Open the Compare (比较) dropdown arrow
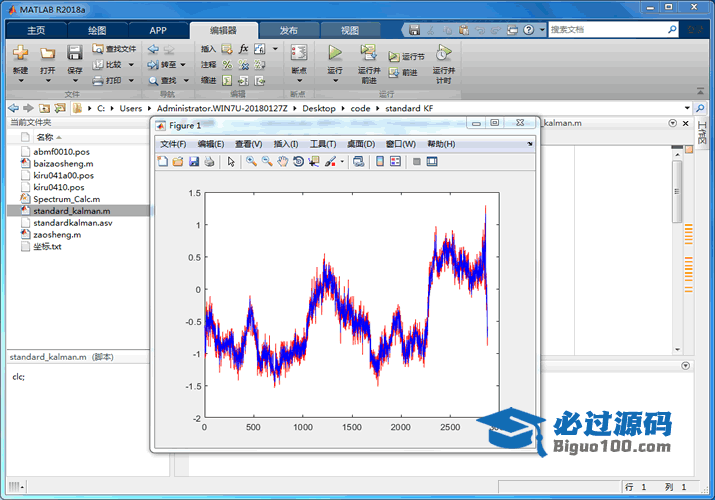Viewport: 715px width, 500px height. coord(131,65)
